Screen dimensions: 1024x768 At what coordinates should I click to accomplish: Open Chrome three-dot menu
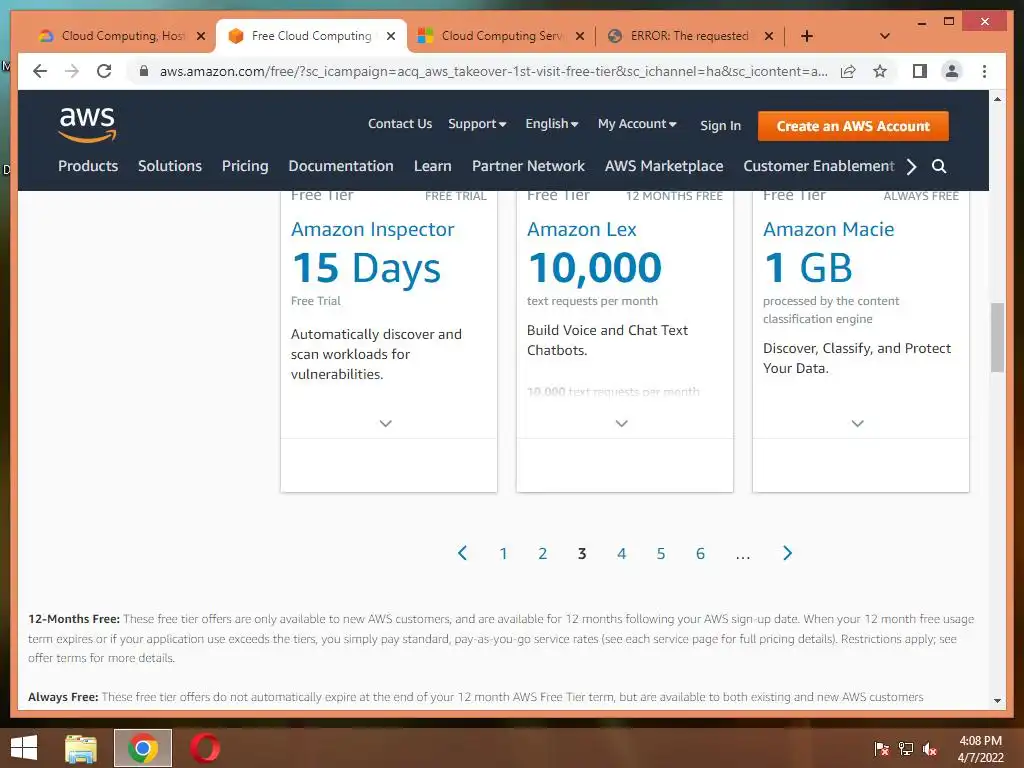click(x=984, y=71)
